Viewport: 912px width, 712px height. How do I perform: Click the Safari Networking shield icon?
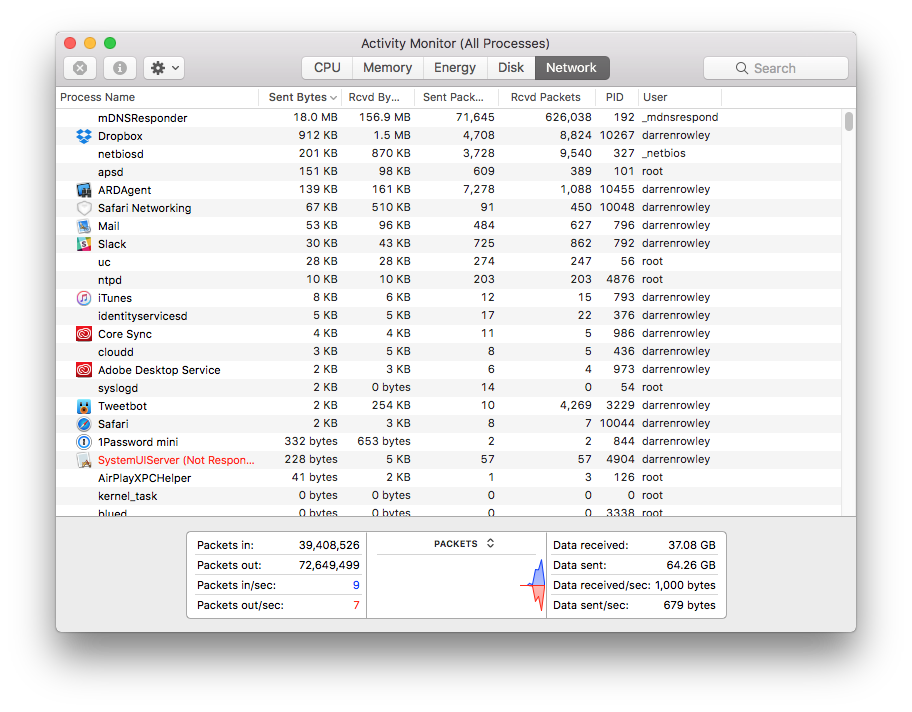click(x=84, y=208)
